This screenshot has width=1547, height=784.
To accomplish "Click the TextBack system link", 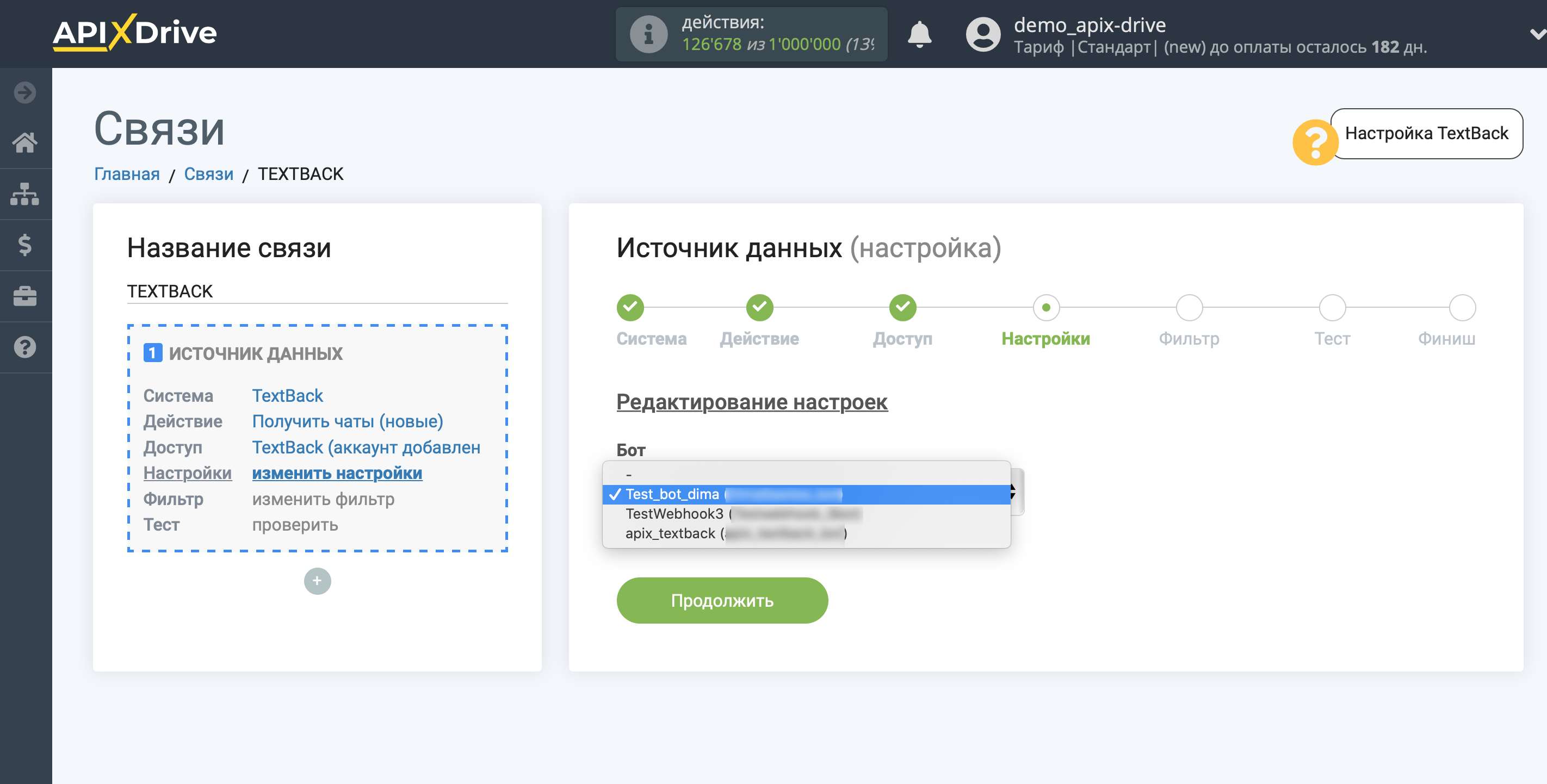I will (287, 396).
